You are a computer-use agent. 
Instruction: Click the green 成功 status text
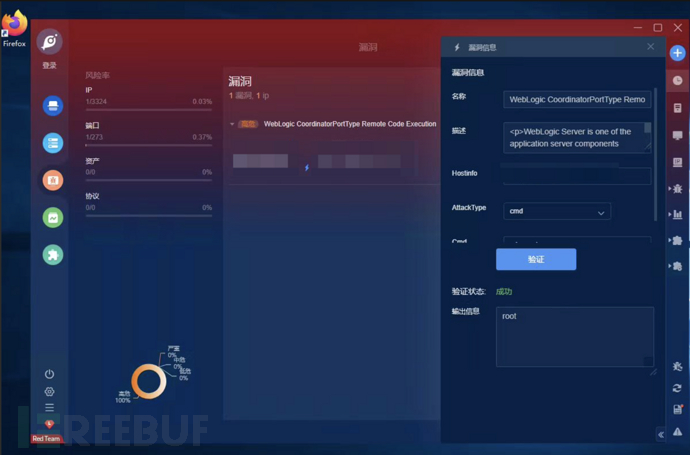coord(504,291)
